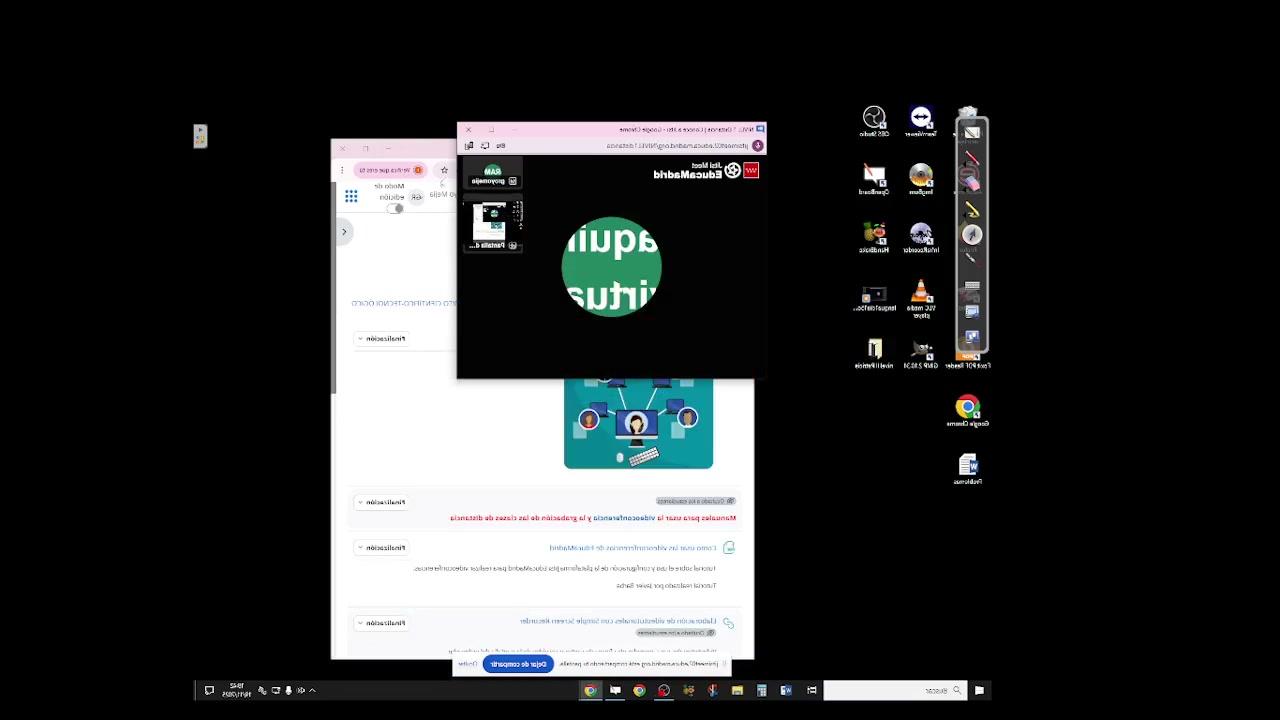1280x720 pixels.
Task: Click the round compass icon in the floating toolbar
Action: (x=972, y=234)
